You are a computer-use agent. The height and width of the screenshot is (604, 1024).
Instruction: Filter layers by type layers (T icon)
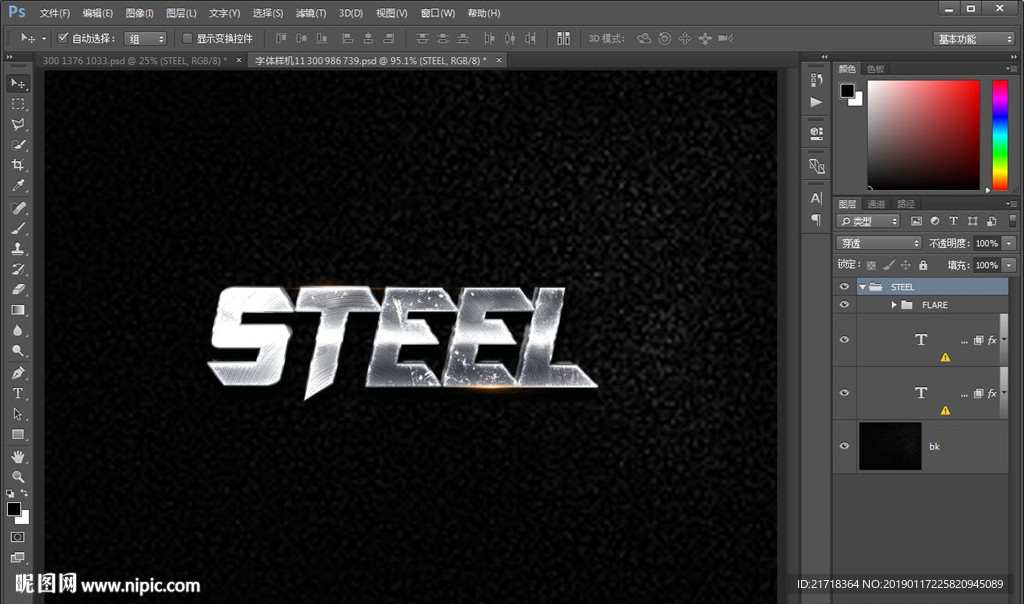953,221
